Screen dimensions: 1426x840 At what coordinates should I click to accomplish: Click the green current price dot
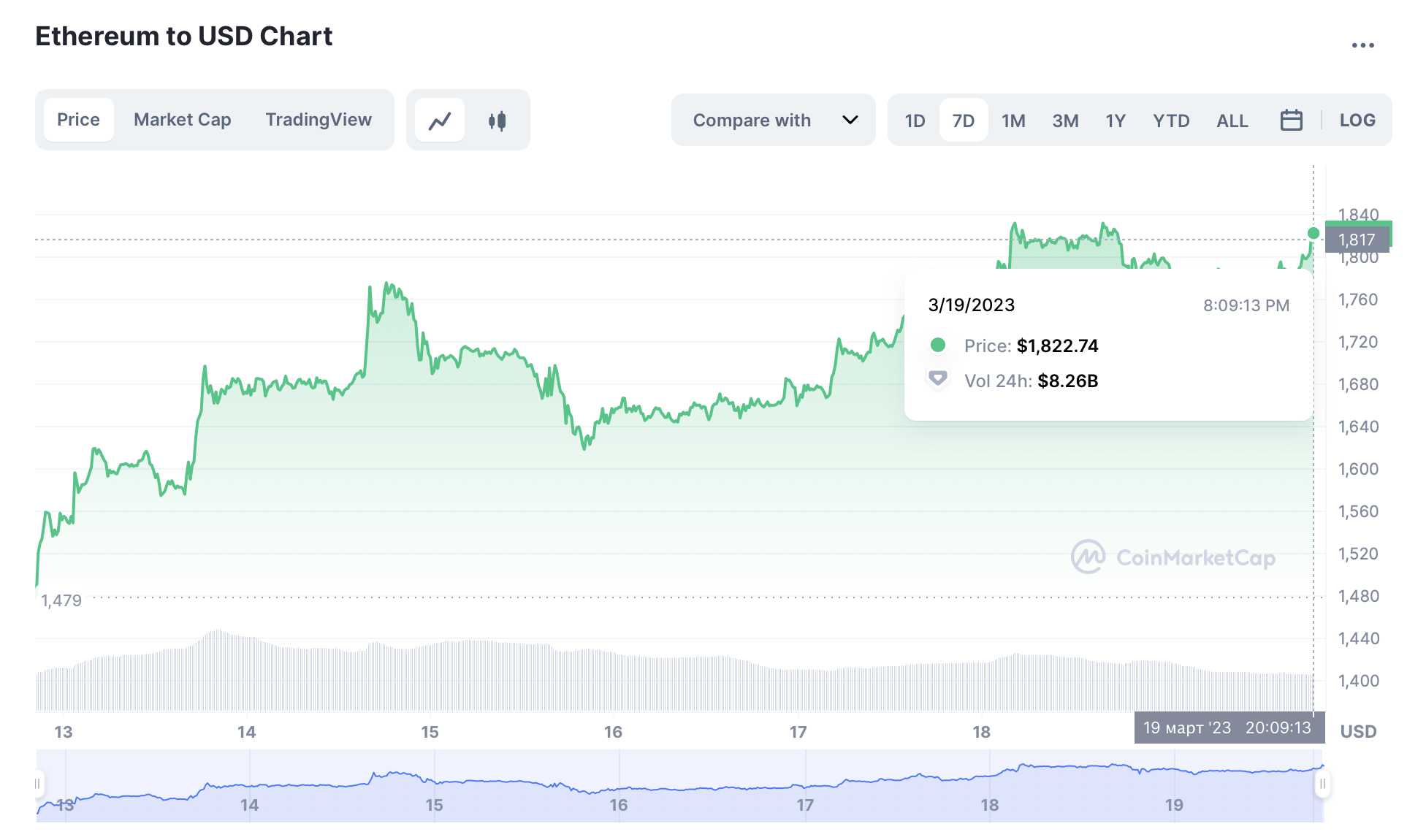(1313, 233)
